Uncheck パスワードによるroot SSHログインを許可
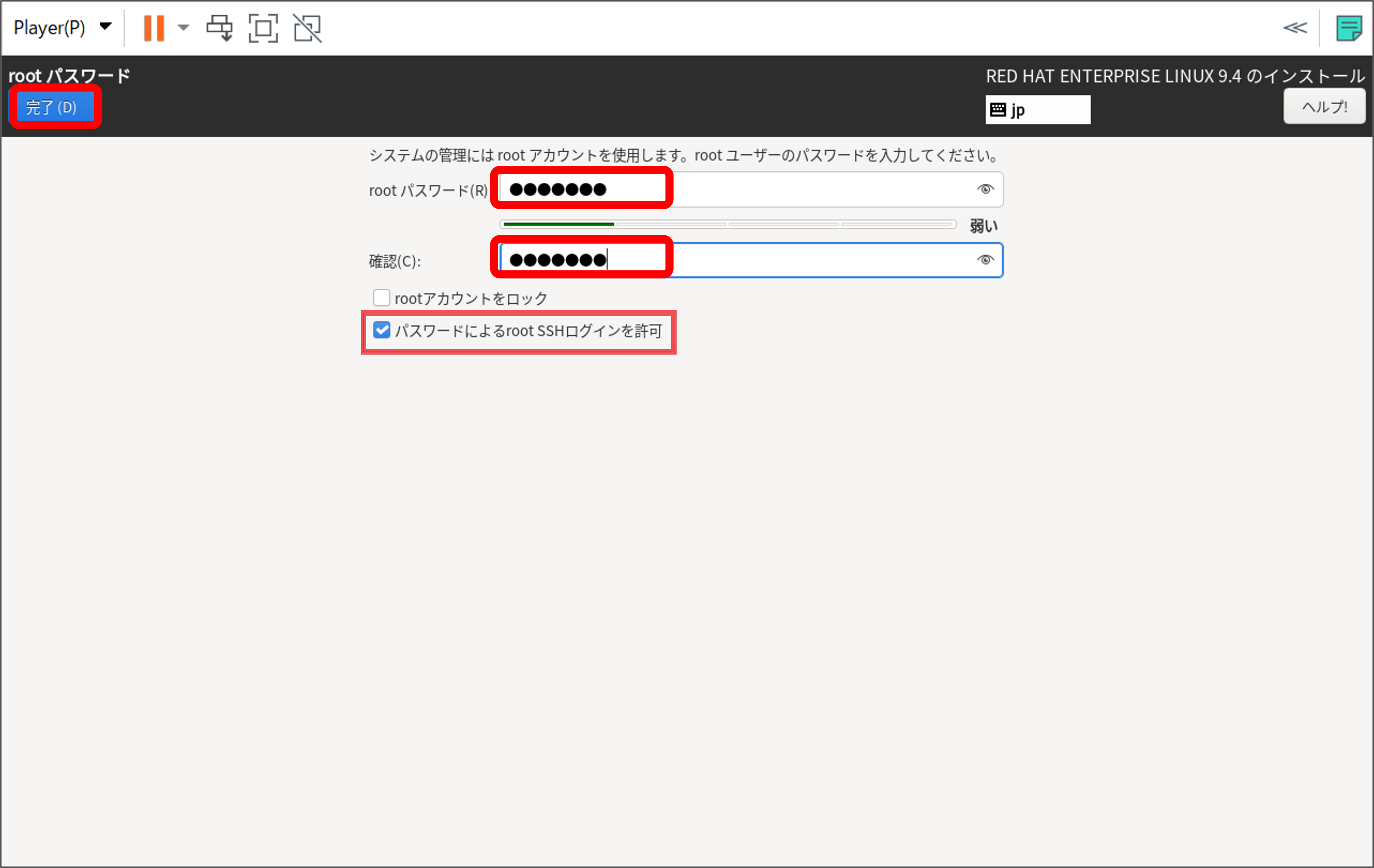This screenshot has width=1374, height=868. tap(381, 330)
